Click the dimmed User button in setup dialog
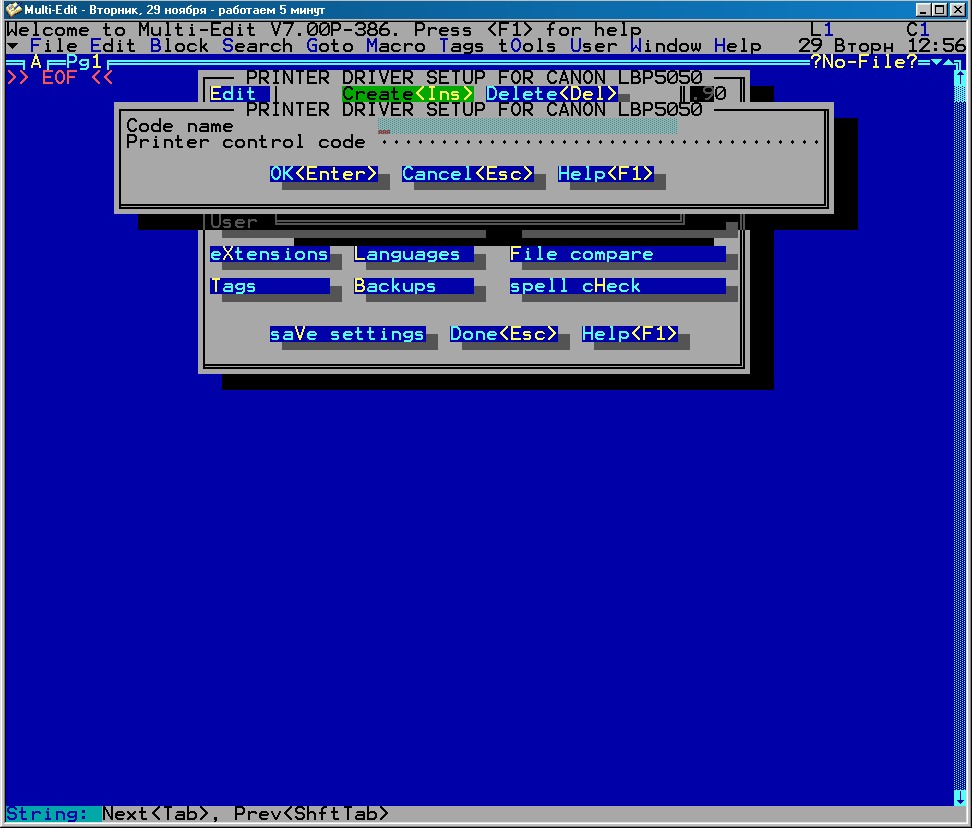972x828 pixels. point(234,222)
